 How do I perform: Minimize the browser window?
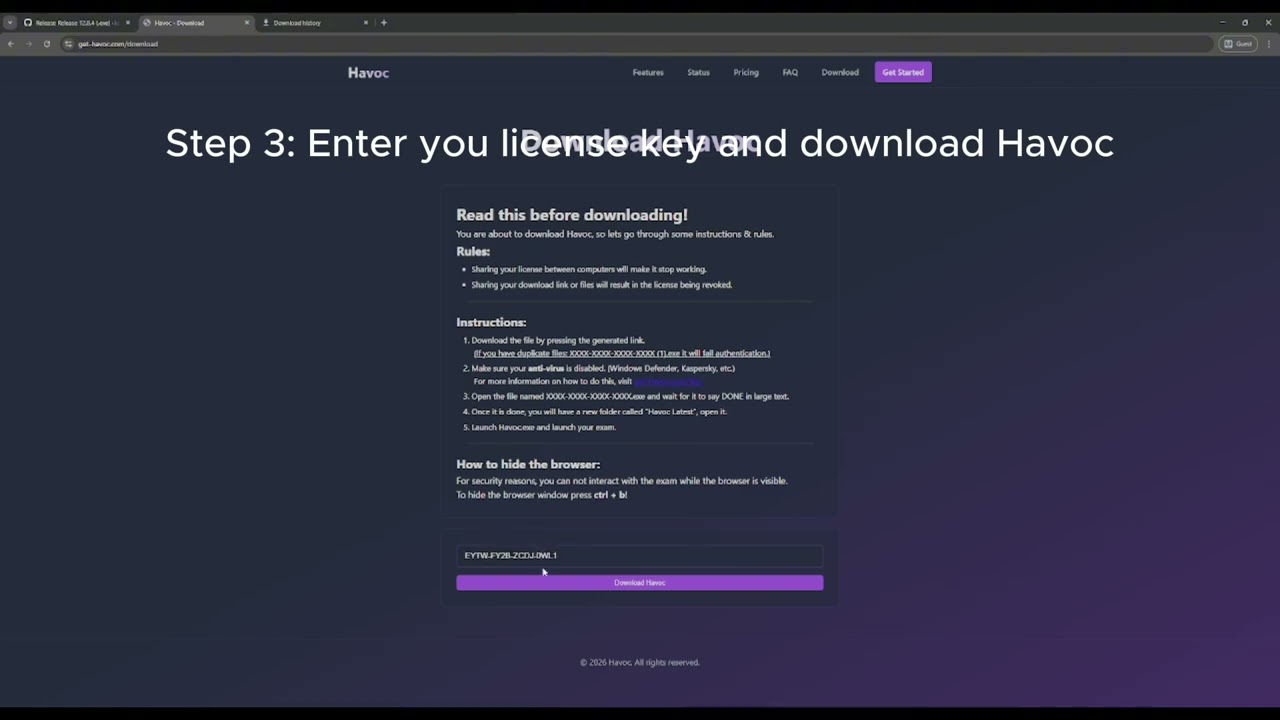pos(1222,22)
